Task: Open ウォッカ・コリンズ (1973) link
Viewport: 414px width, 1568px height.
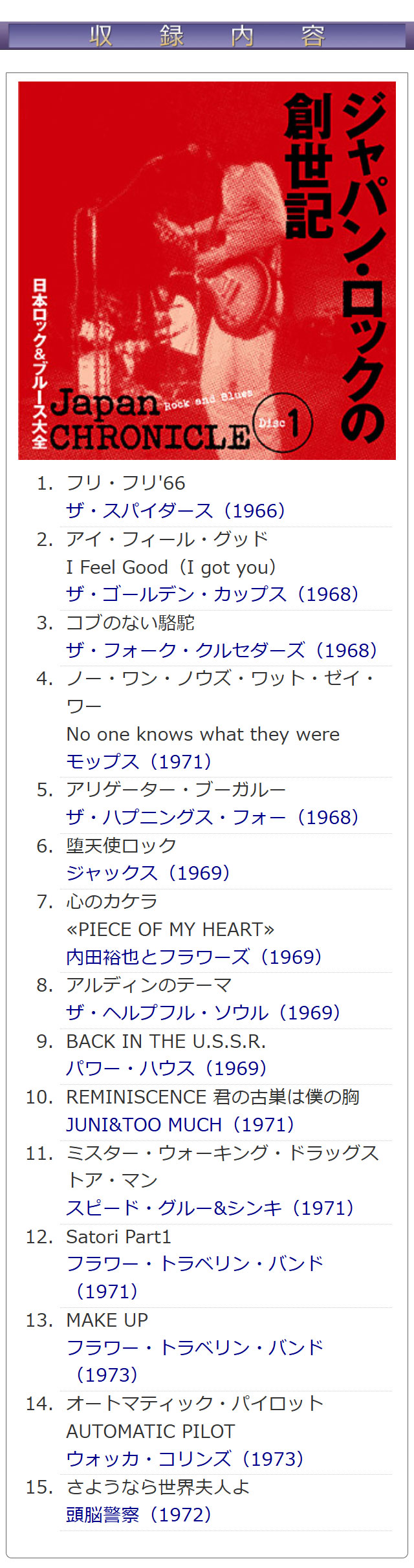Action: (x=185, y=1459)
